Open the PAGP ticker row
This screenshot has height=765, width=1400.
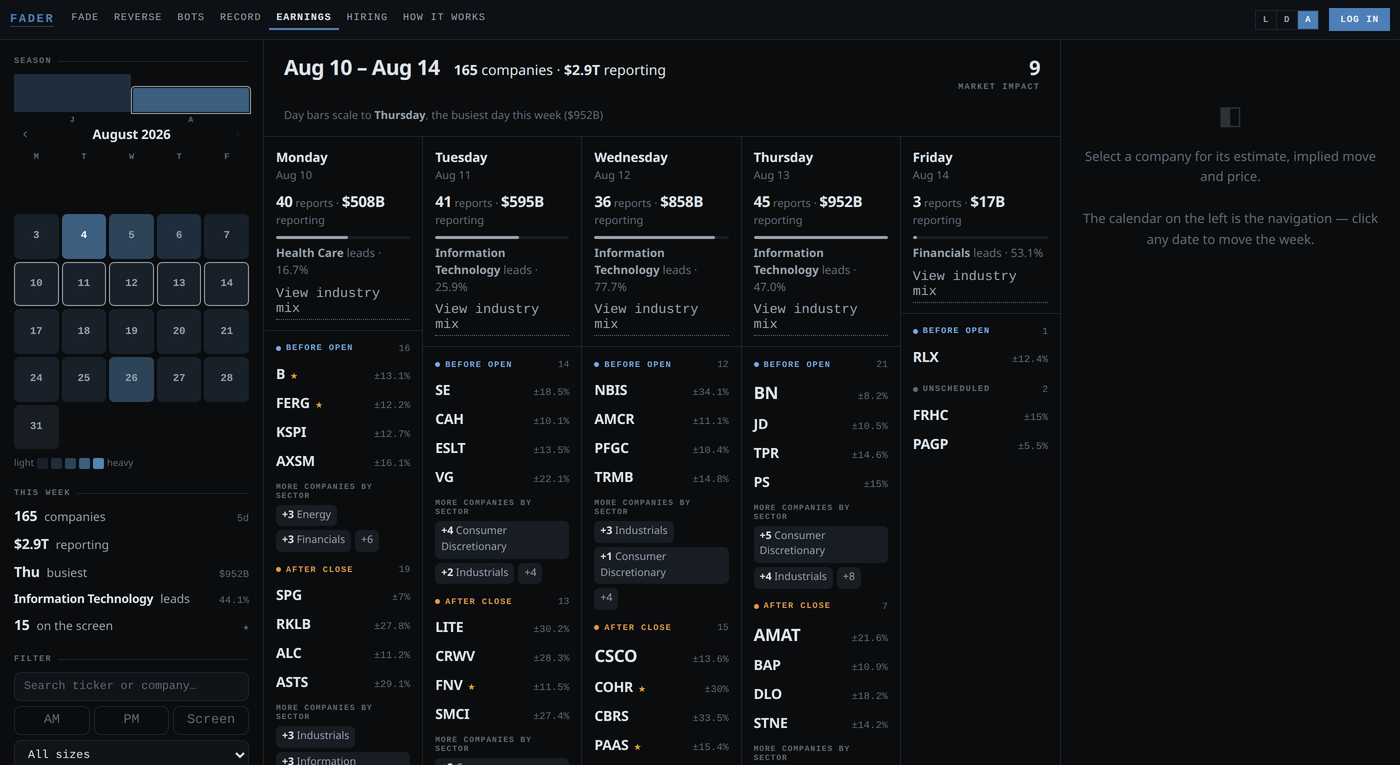980,445
